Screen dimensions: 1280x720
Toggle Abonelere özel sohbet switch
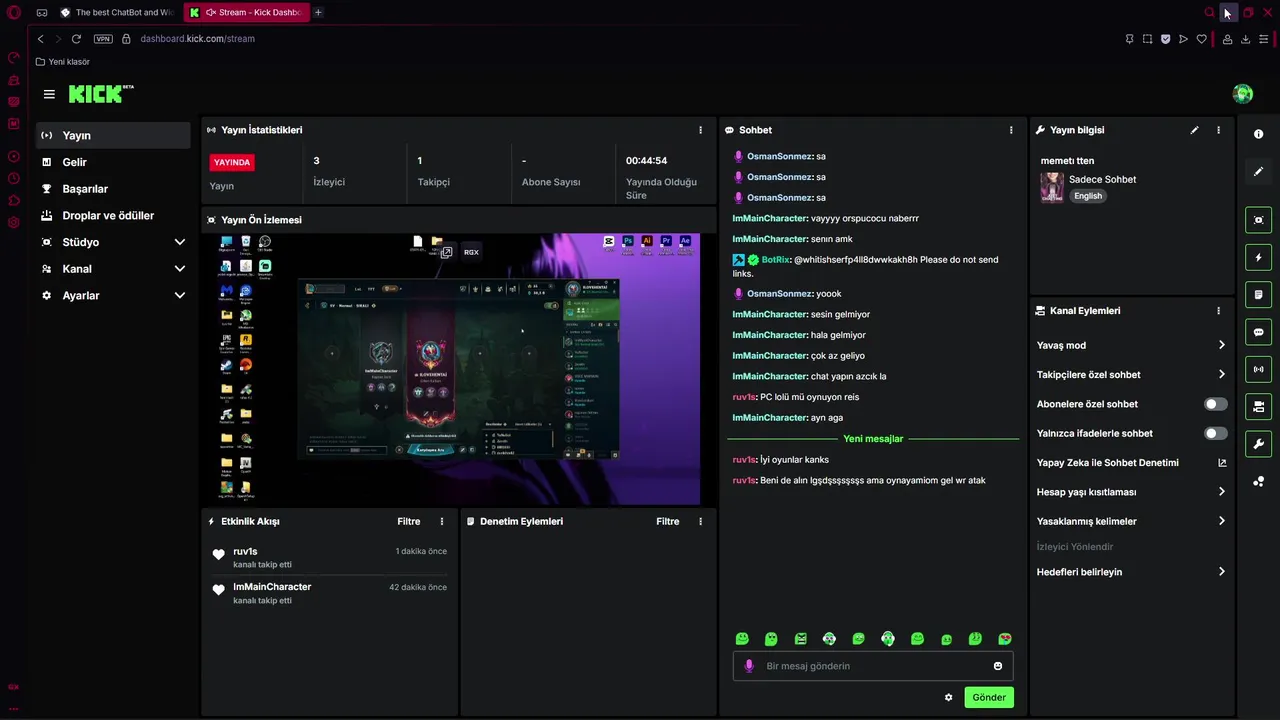[x=1216, y=404]
